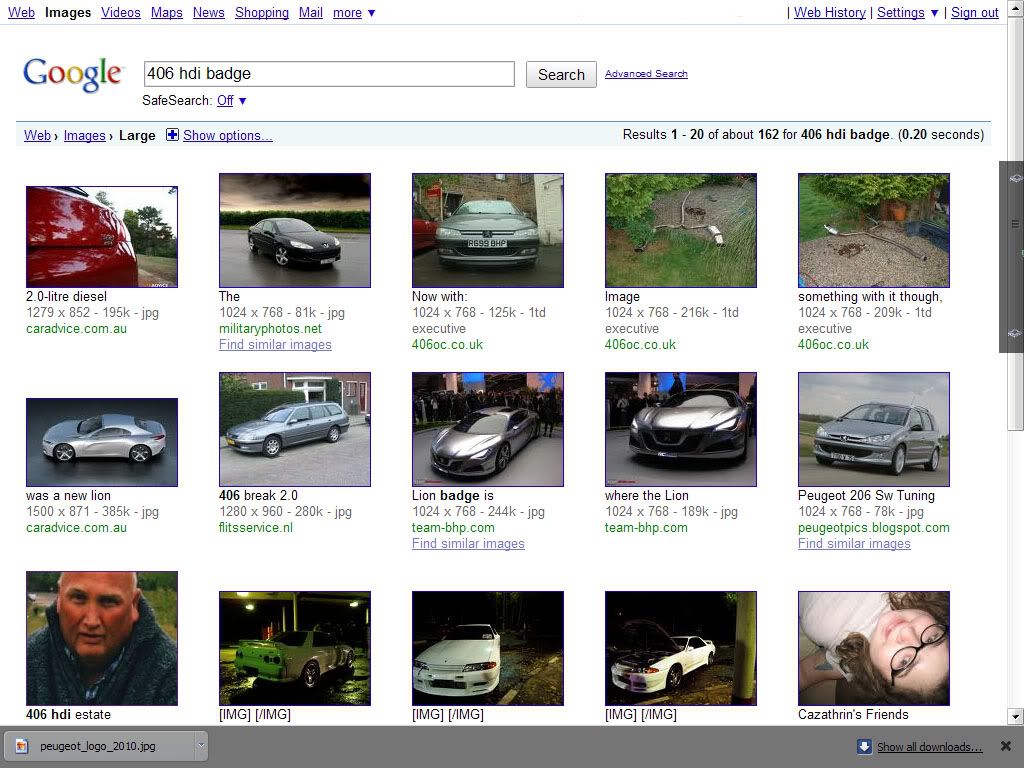Click the Show all downloads arrow icon
Screen dimensions: 1024x768
coord(864,746)
